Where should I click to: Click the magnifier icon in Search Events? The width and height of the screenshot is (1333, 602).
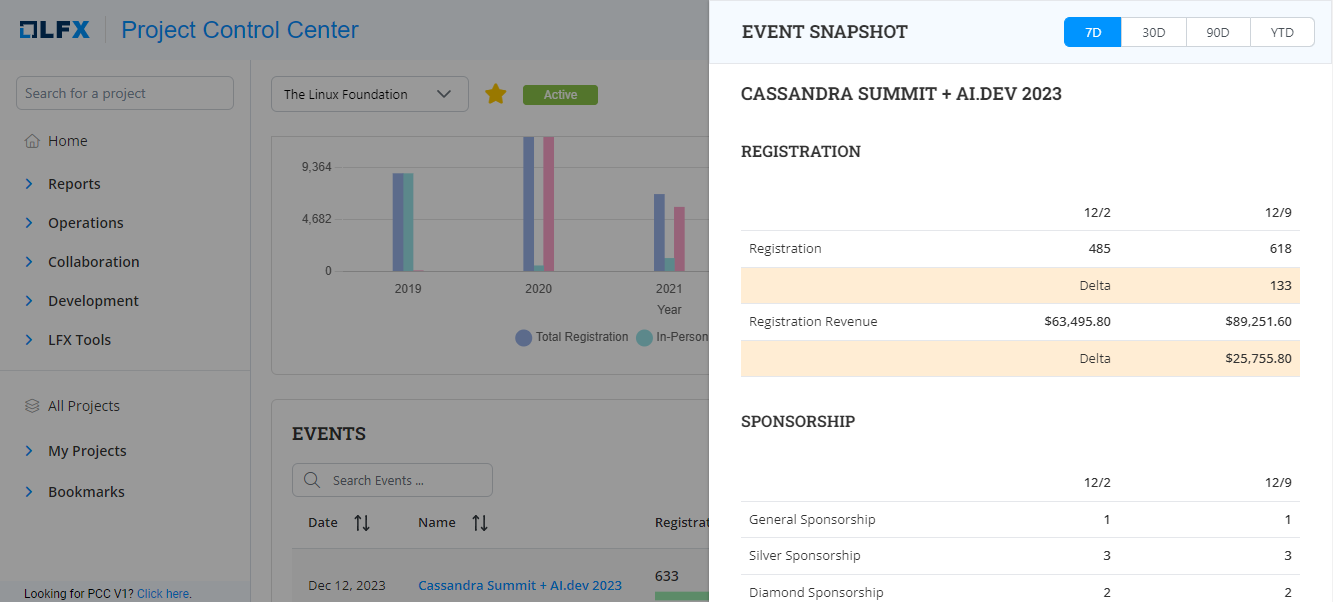tap(312, 480)
